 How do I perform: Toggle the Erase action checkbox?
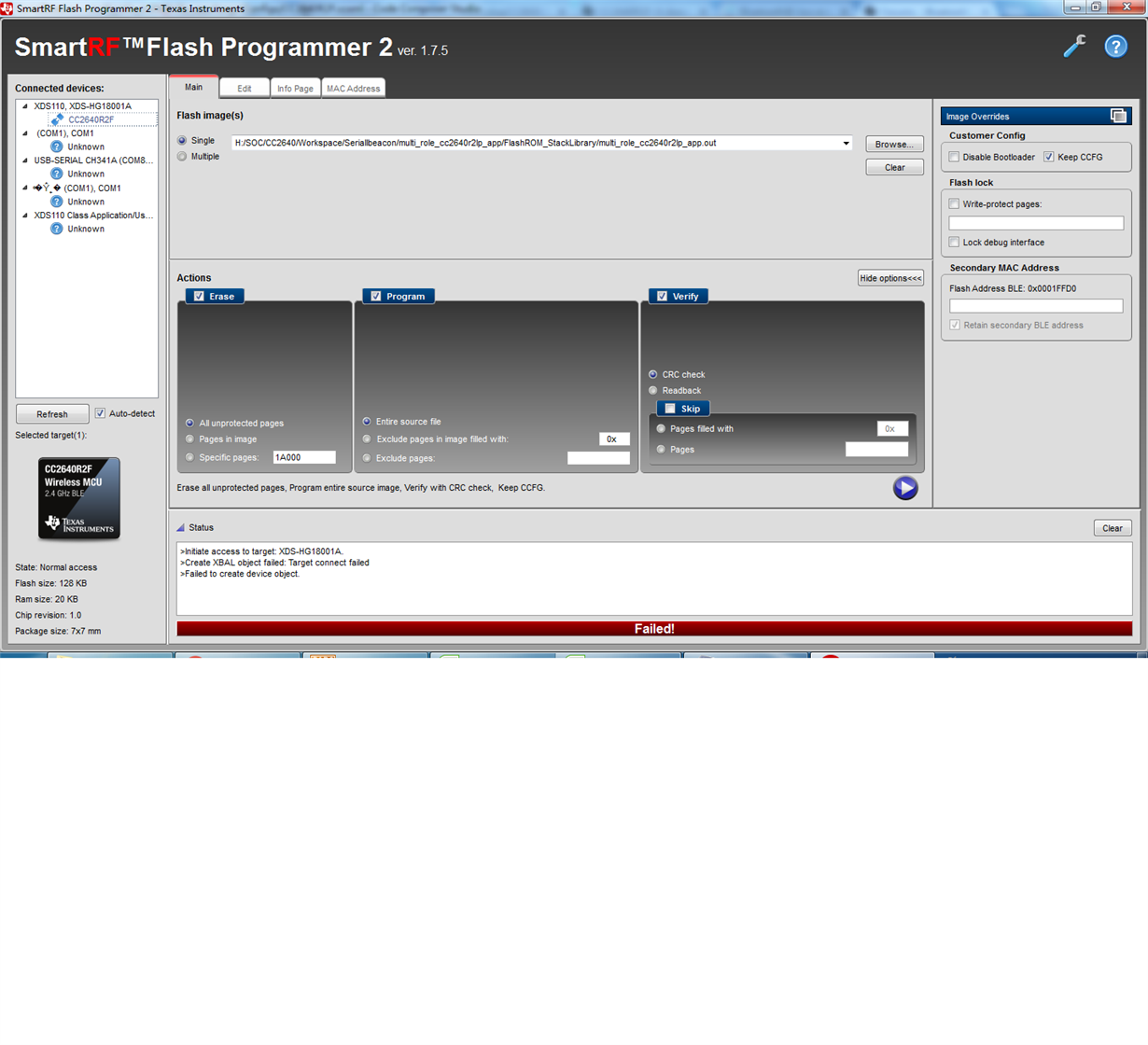point(199,296)
